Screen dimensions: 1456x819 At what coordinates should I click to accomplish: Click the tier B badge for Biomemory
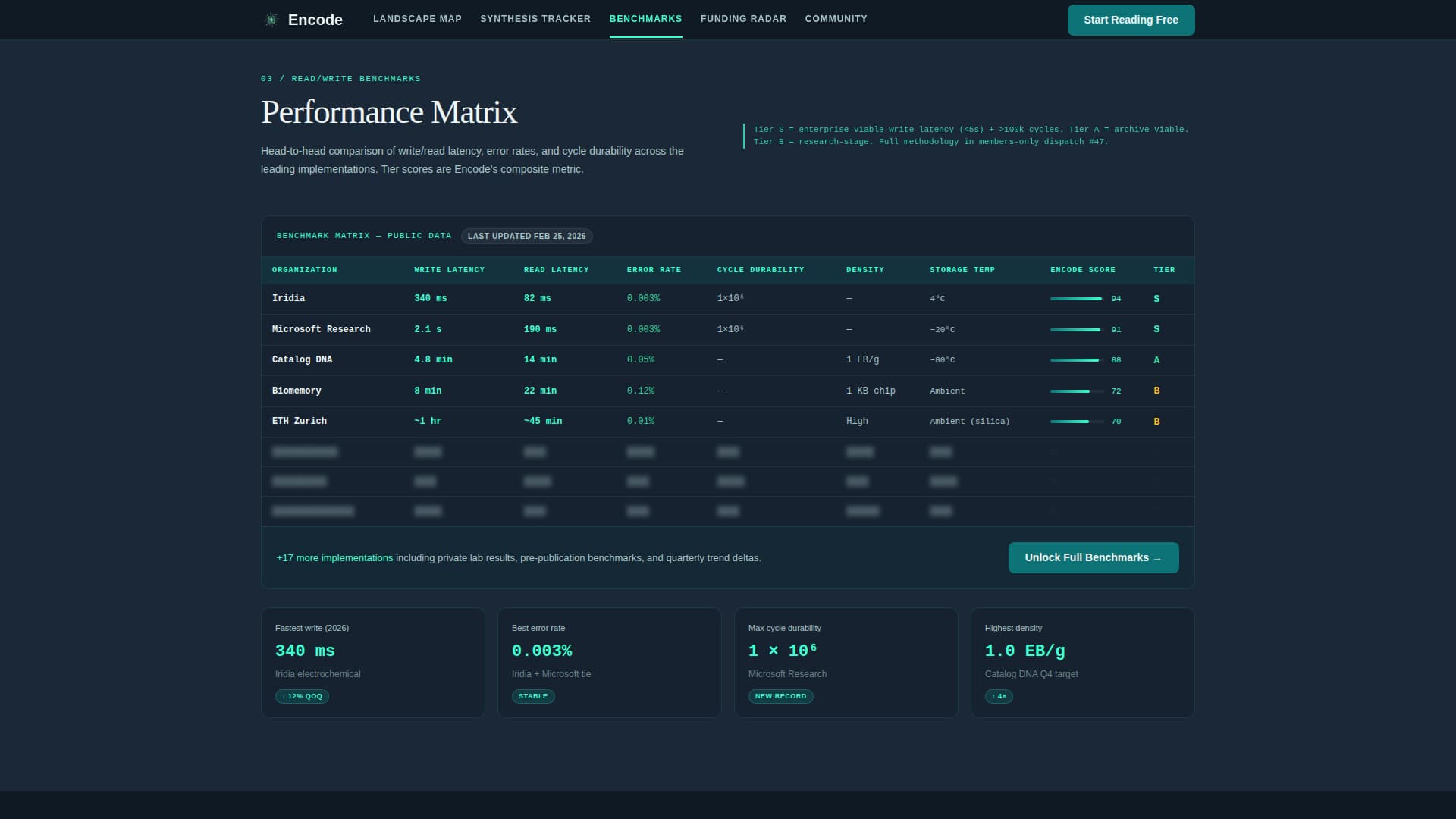pos(1156,391)
